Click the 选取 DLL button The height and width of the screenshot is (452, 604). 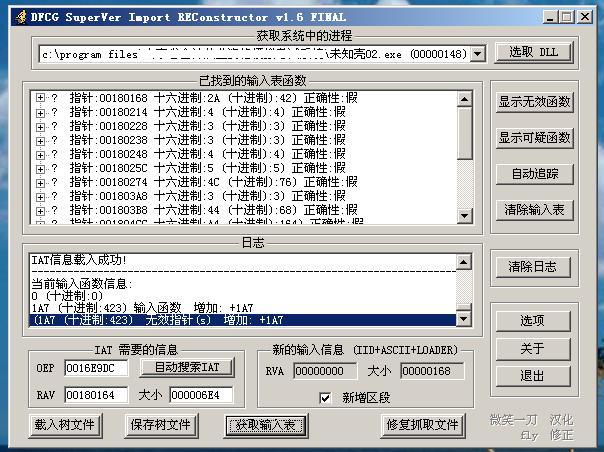coord(534,52)
